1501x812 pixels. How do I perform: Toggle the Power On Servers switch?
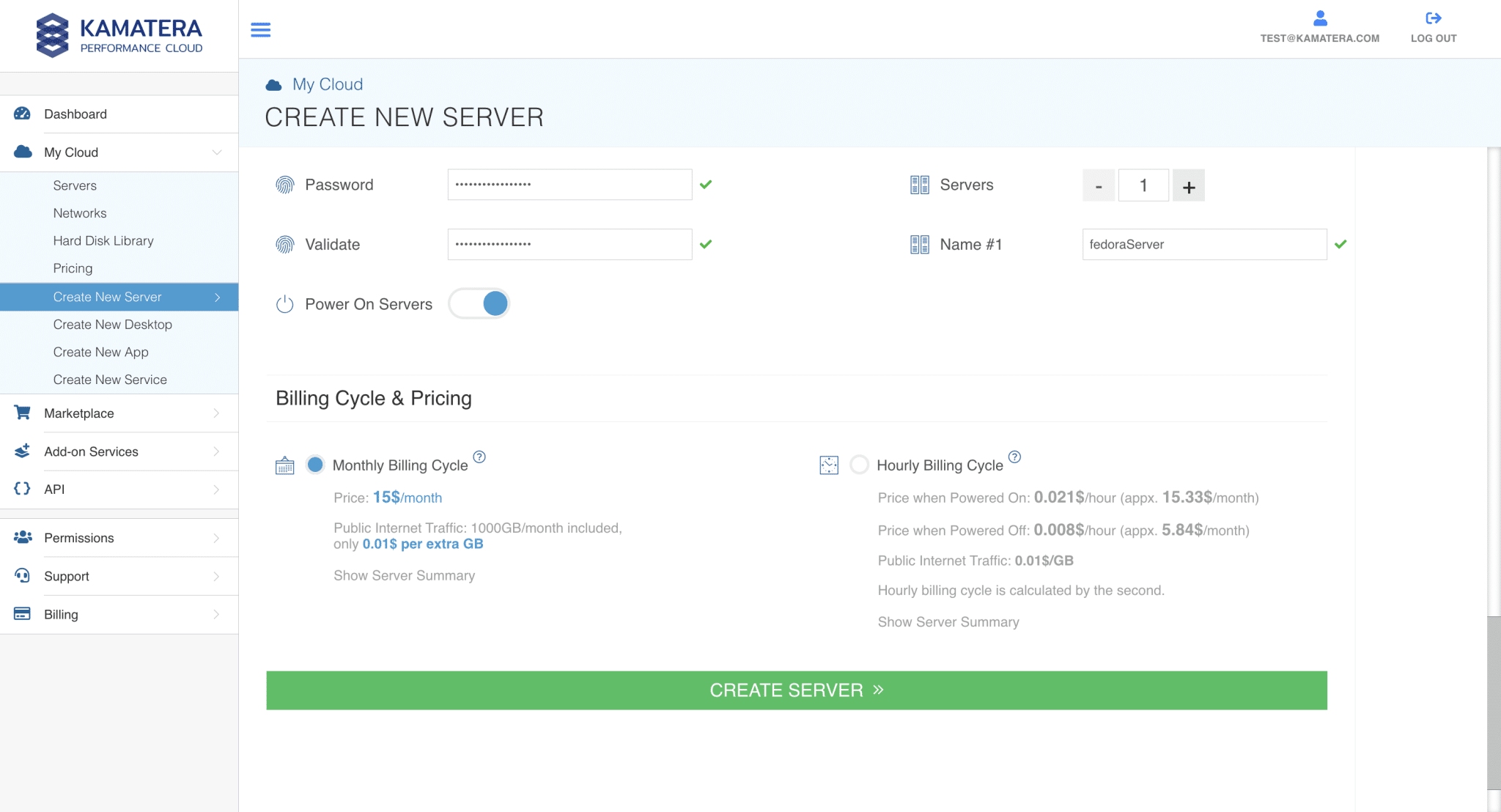point(479,303)
